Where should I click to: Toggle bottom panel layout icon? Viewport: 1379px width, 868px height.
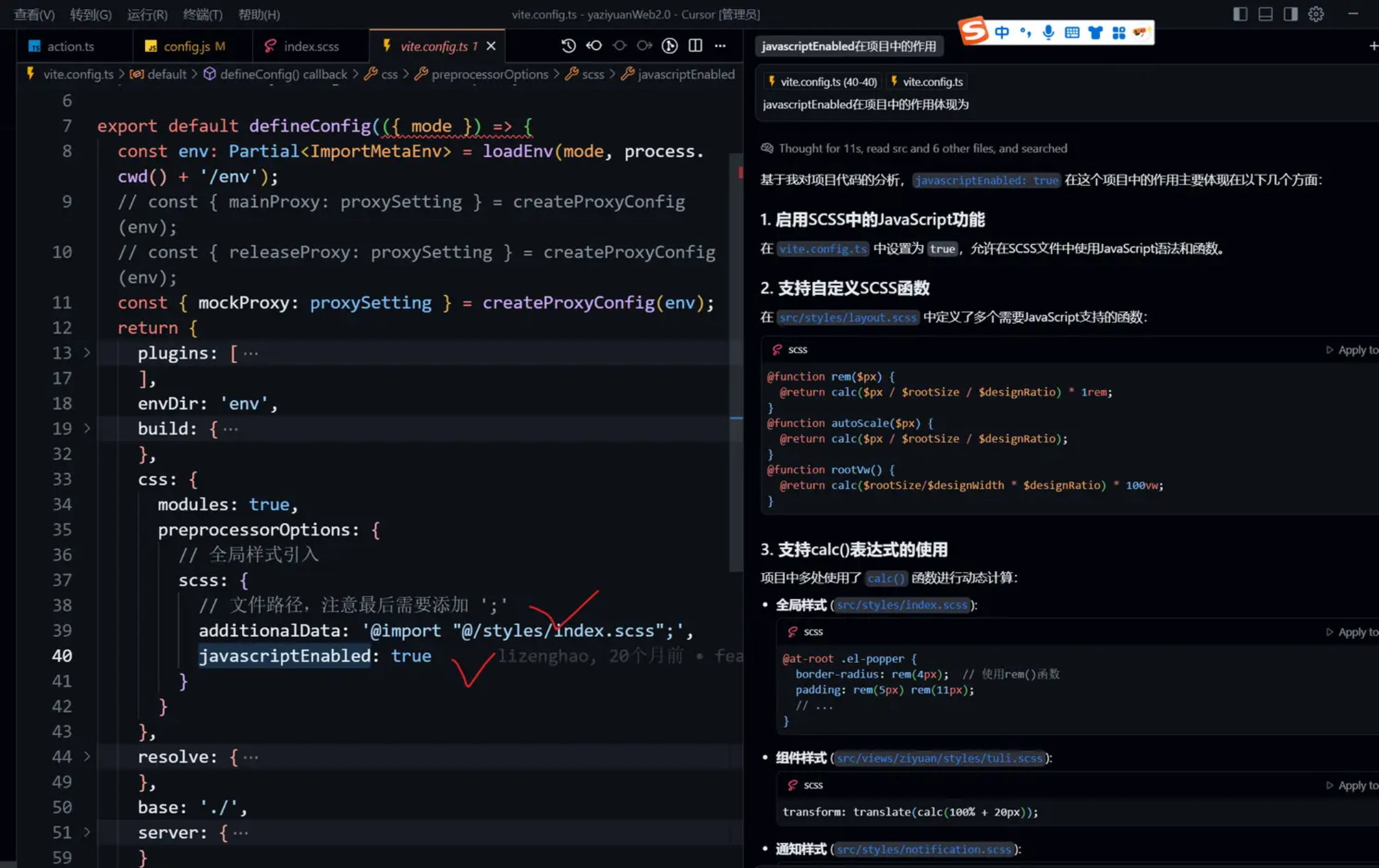[1265, 14]
